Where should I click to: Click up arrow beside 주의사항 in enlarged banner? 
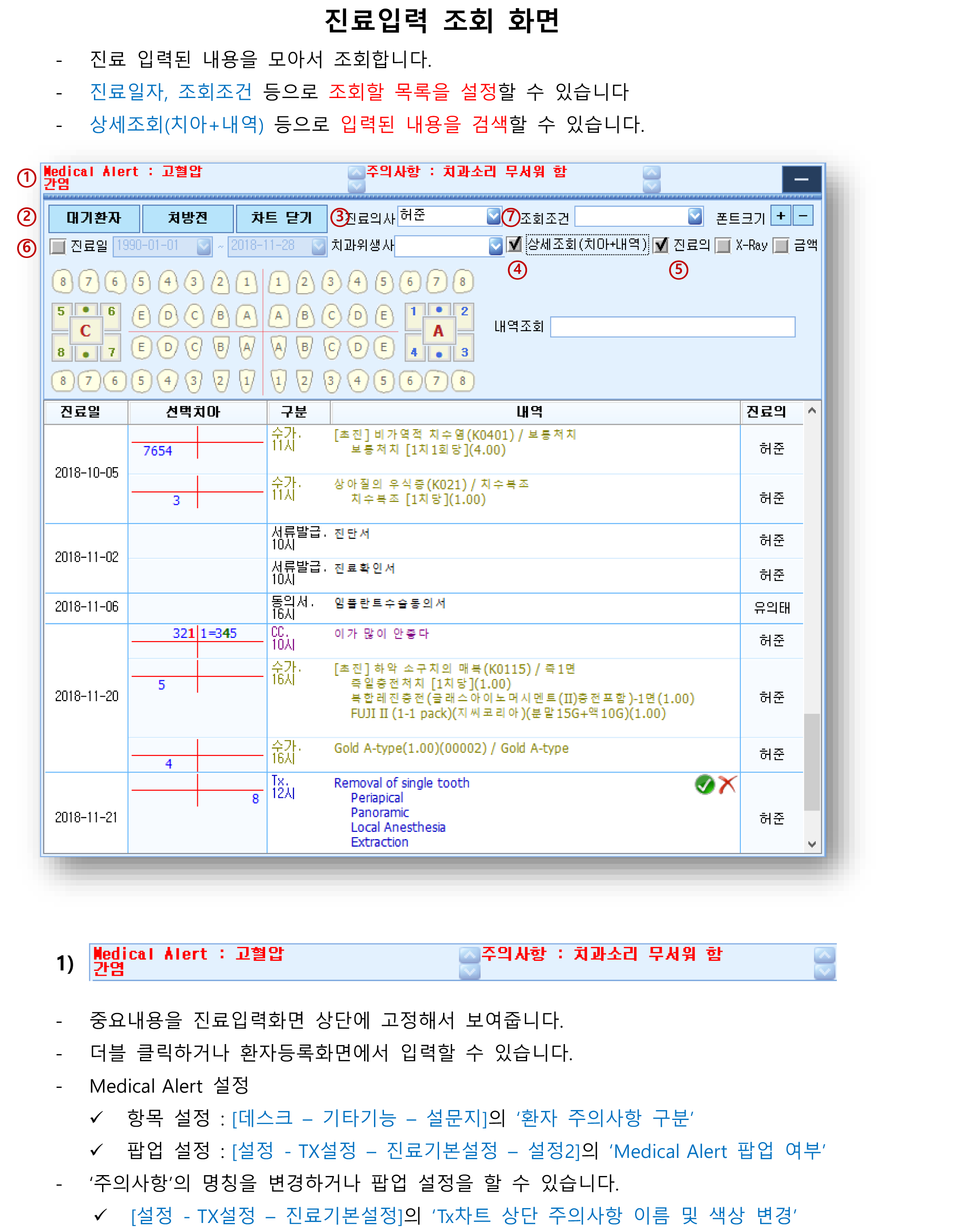(824, 955)
